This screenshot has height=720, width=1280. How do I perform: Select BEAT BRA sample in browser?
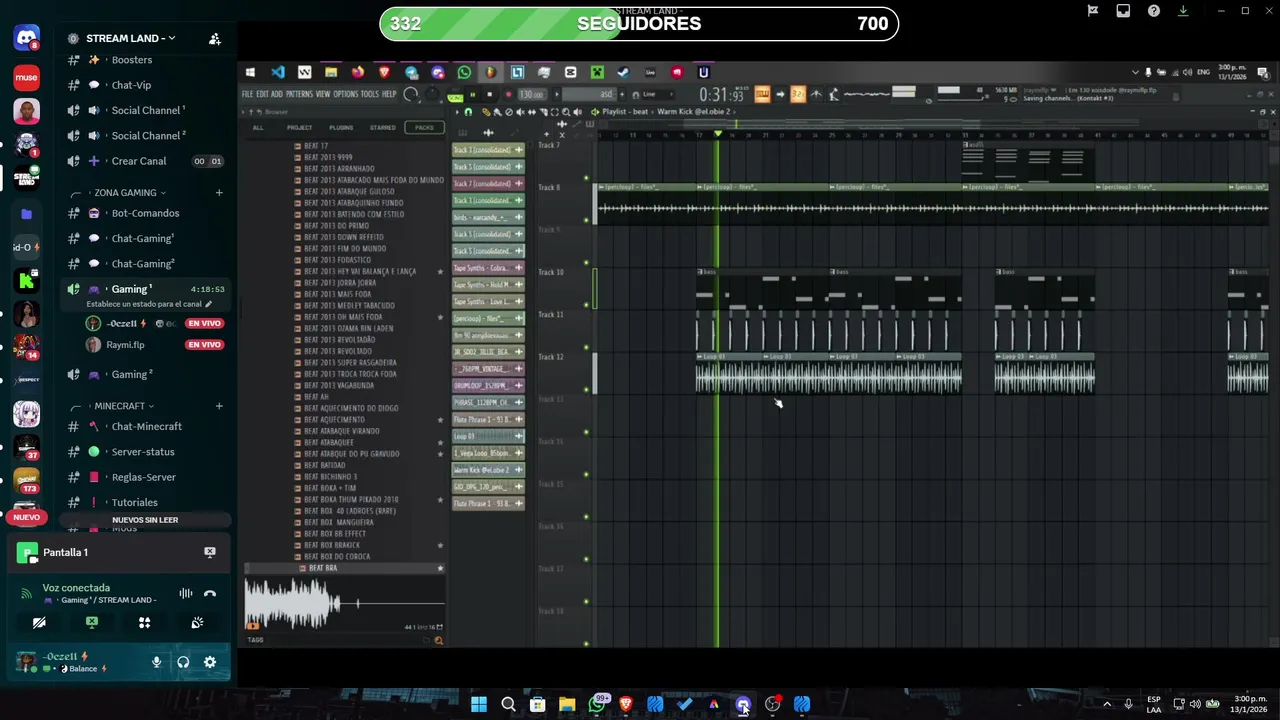(x=323, y=568)
